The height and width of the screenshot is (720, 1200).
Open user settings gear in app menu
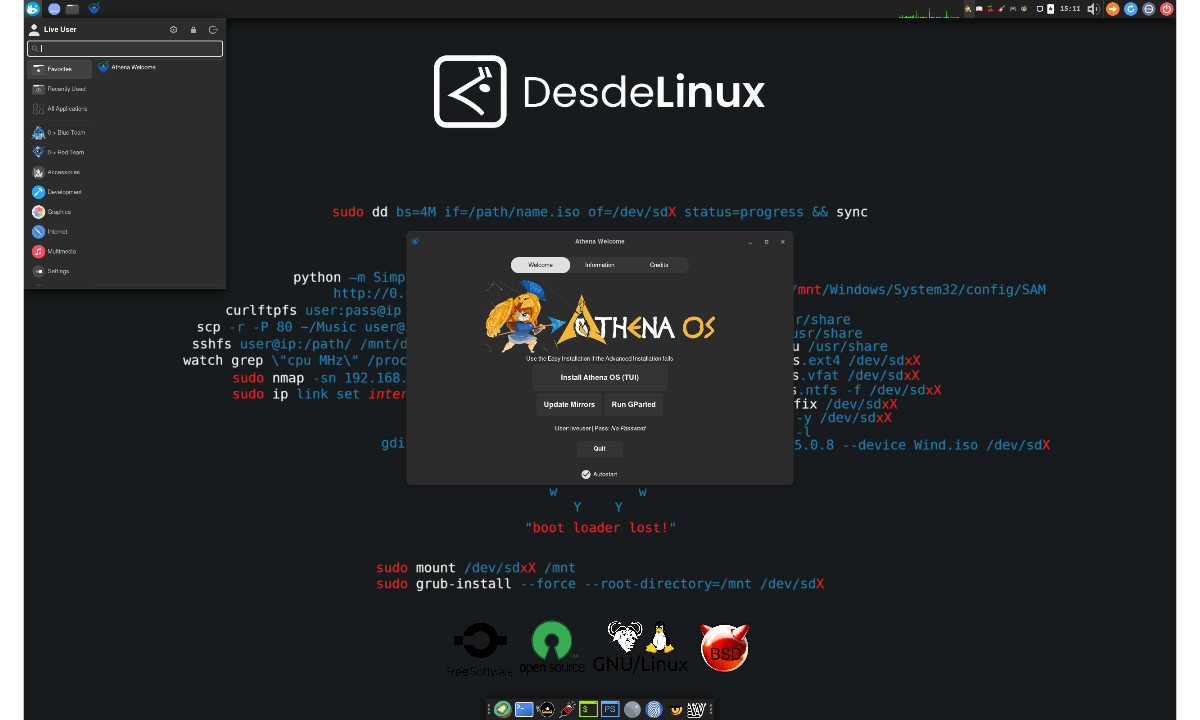click(x=173, y=30)
